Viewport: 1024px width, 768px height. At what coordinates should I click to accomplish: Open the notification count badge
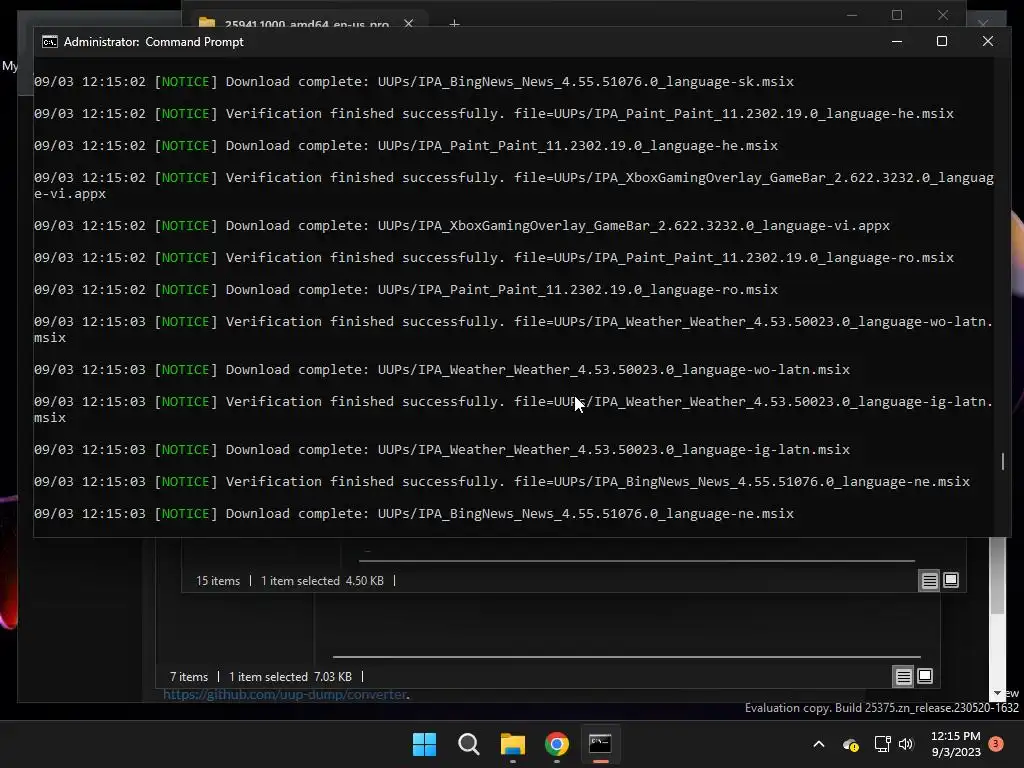coord(996,744)
